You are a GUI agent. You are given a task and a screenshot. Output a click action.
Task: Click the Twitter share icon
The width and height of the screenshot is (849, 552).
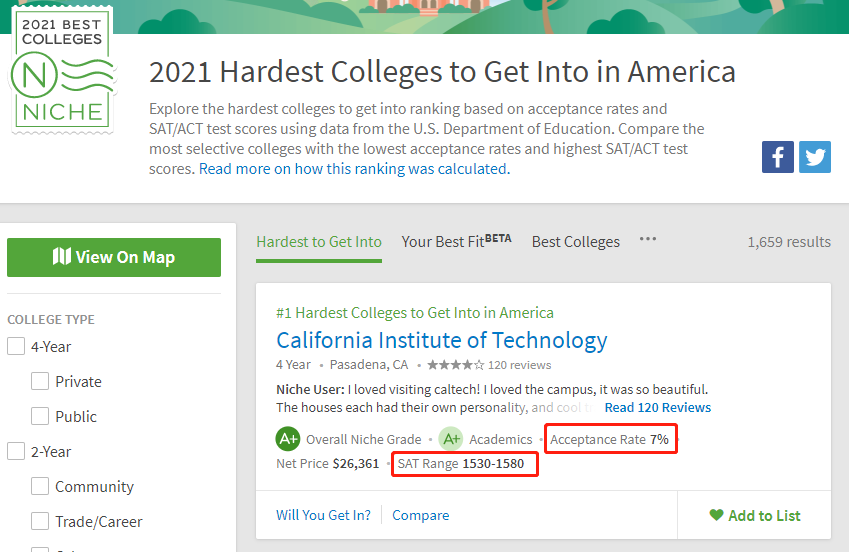coord(815,157)
